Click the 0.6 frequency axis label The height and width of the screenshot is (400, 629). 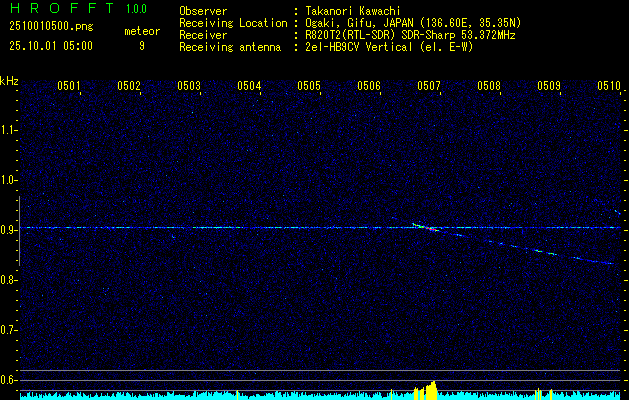coord(8,380)
